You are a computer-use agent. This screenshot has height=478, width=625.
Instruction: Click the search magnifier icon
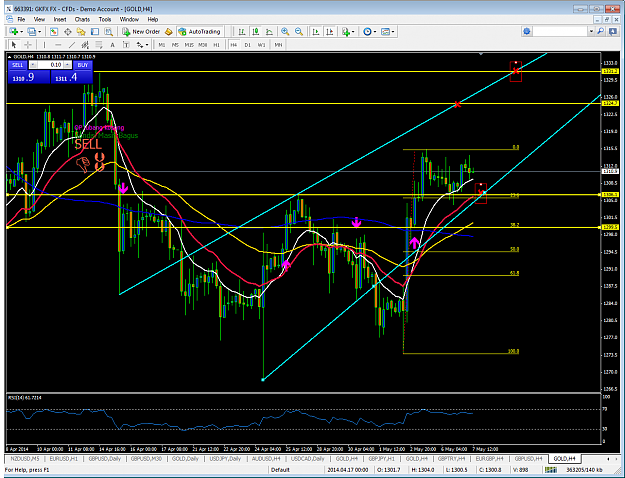click(600, 31)
